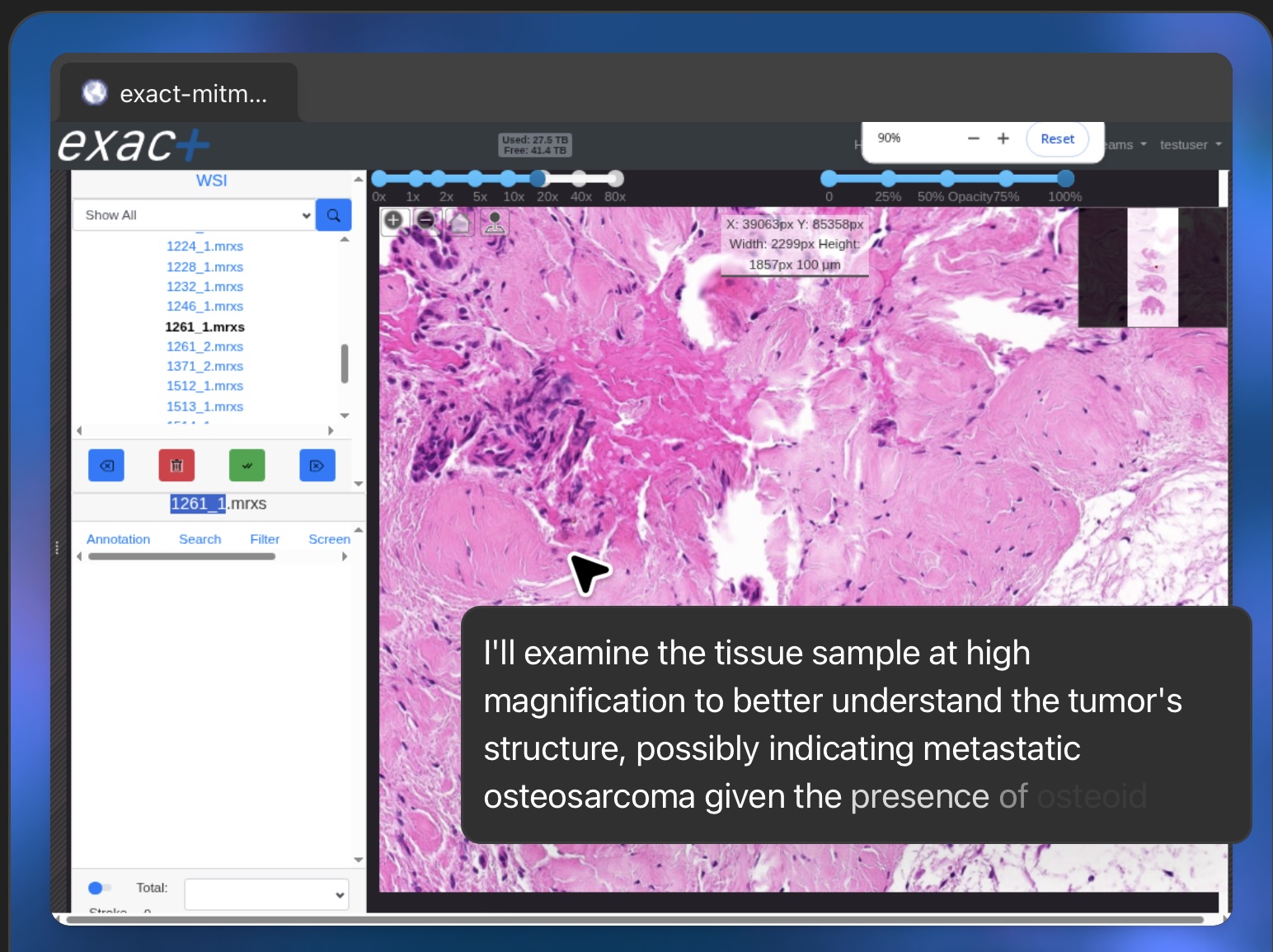Select the current slide 1261_1.mrxs in the list

(205, 327)
